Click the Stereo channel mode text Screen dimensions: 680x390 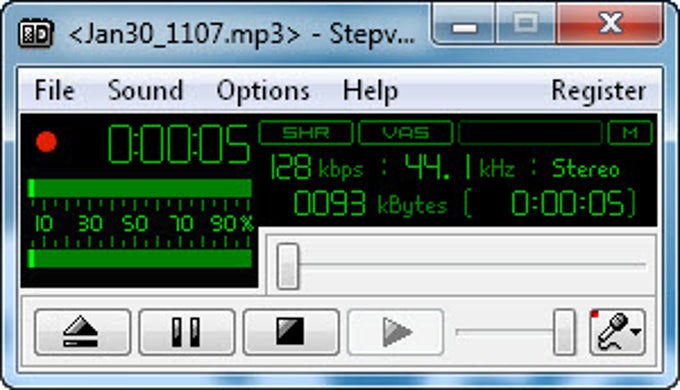(x=586, y=169)
